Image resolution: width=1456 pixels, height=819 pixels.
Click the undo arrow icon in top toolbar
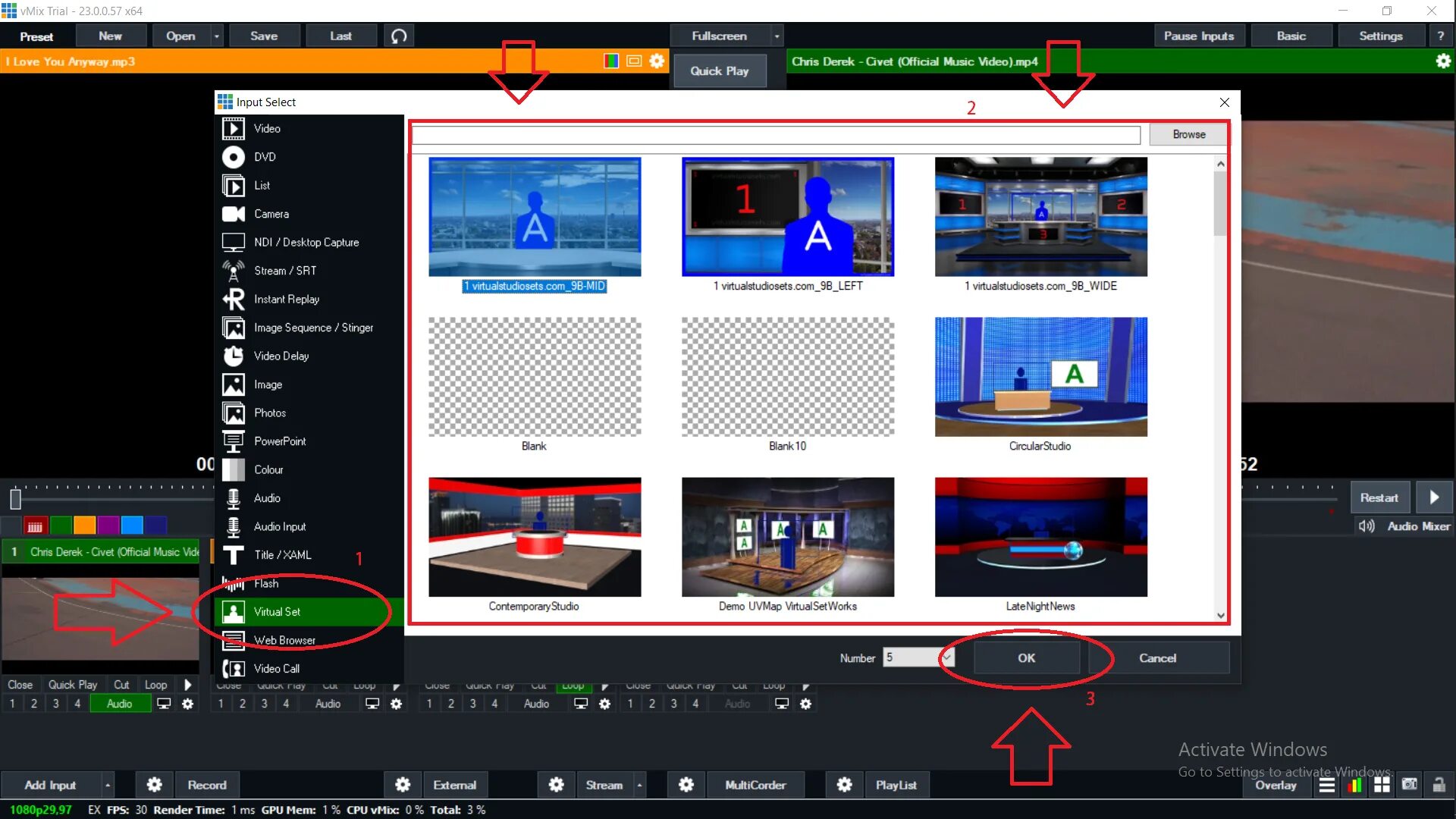pyautogui.click(x=399, y=36)
